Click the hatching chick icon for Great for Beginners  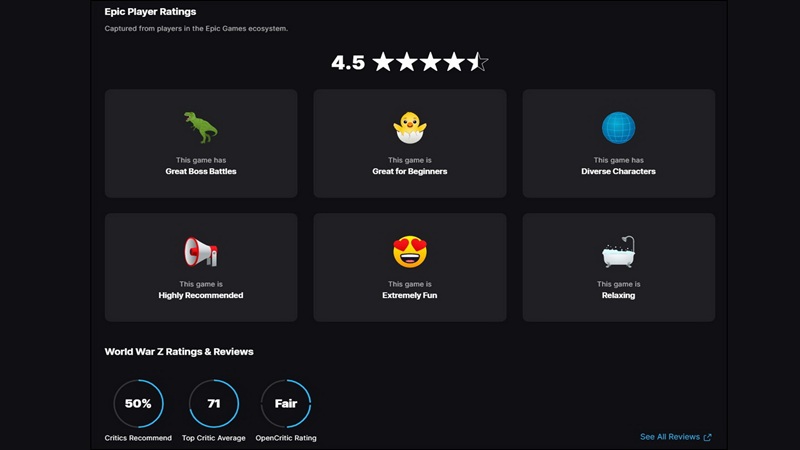tap(410, 128)
